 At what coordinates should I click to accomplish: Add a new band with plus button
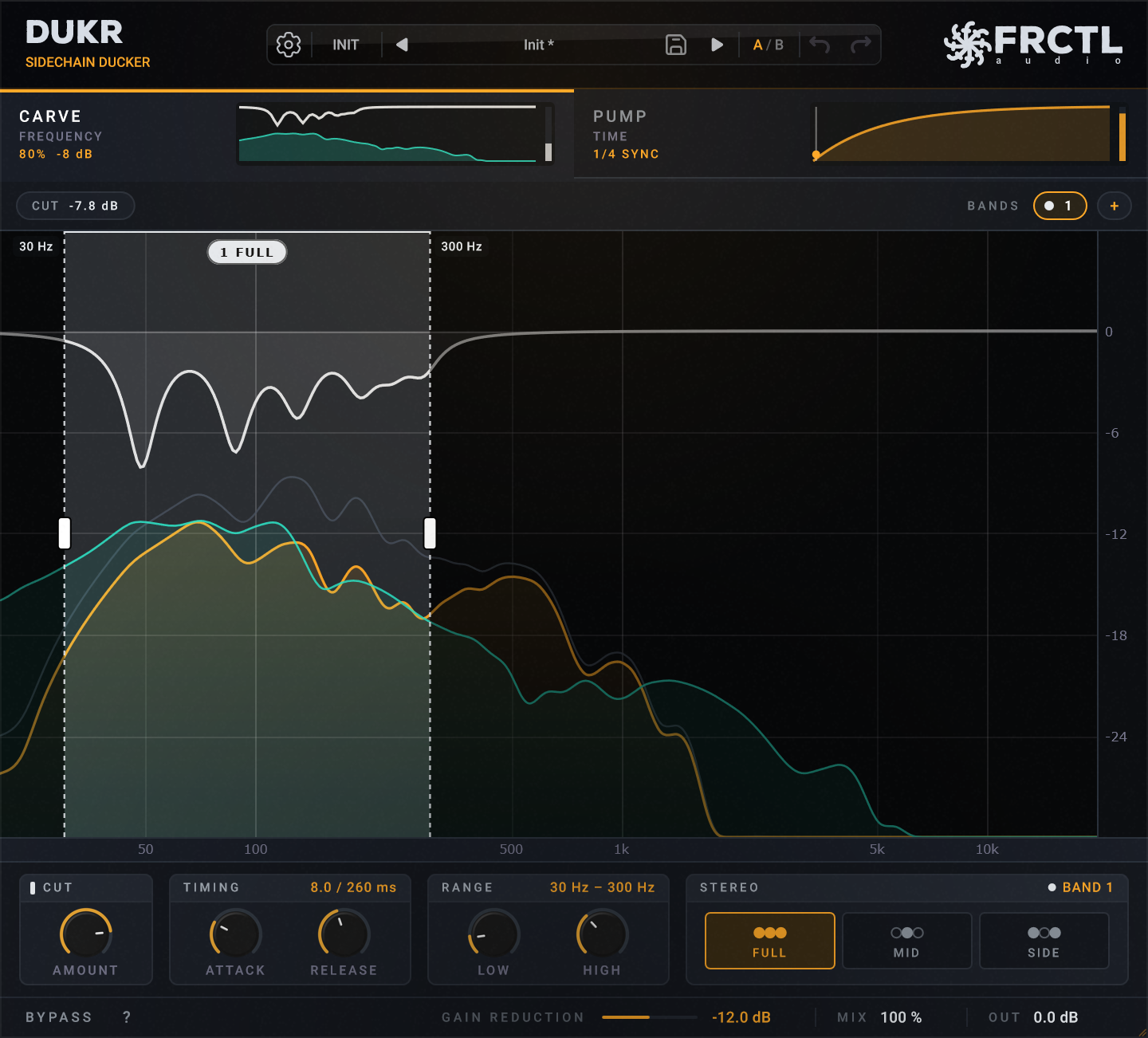tap(1115, 206)
